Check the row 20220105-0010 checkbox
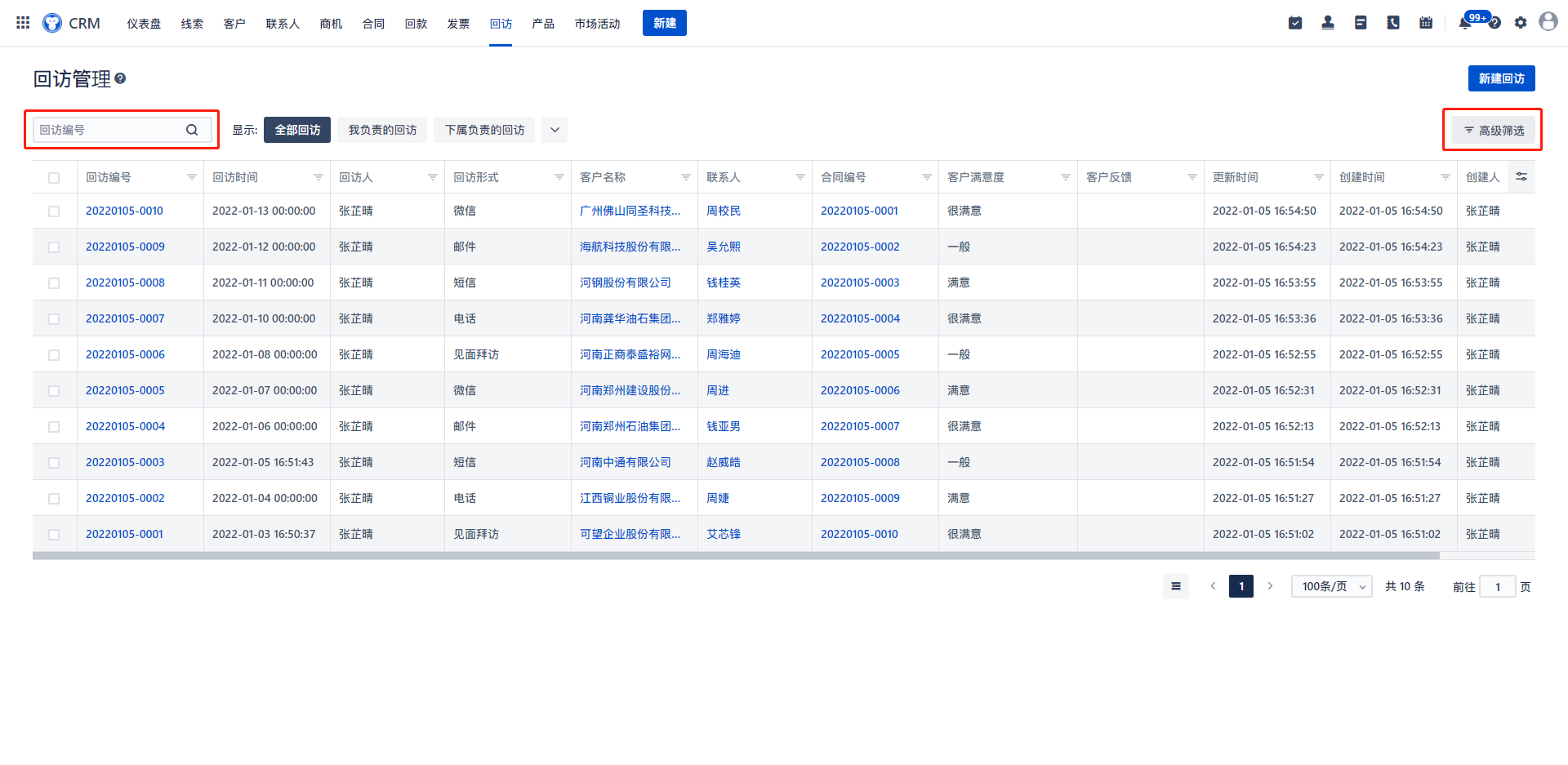The image size is (1568, 765). [54, 211]
